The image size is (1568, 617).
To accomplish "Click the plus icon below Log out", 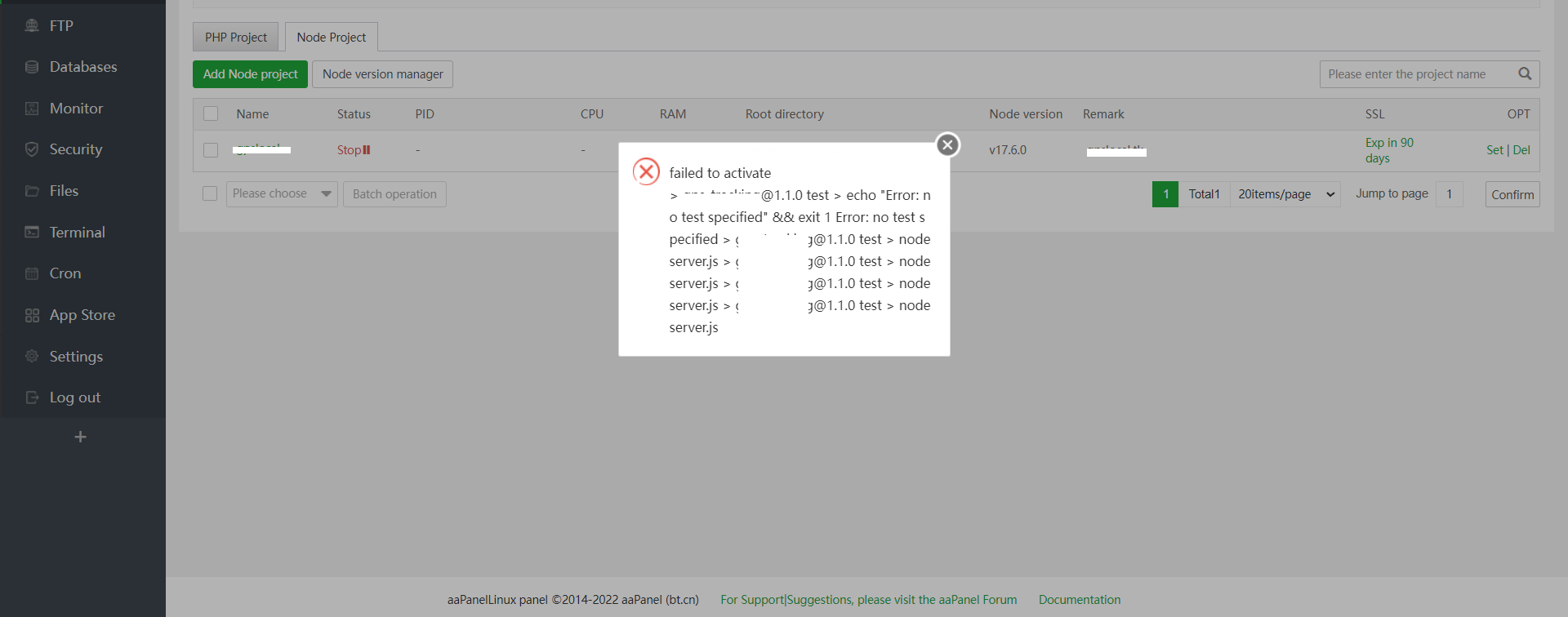I will pyautogui.click(x=80, y=437).
